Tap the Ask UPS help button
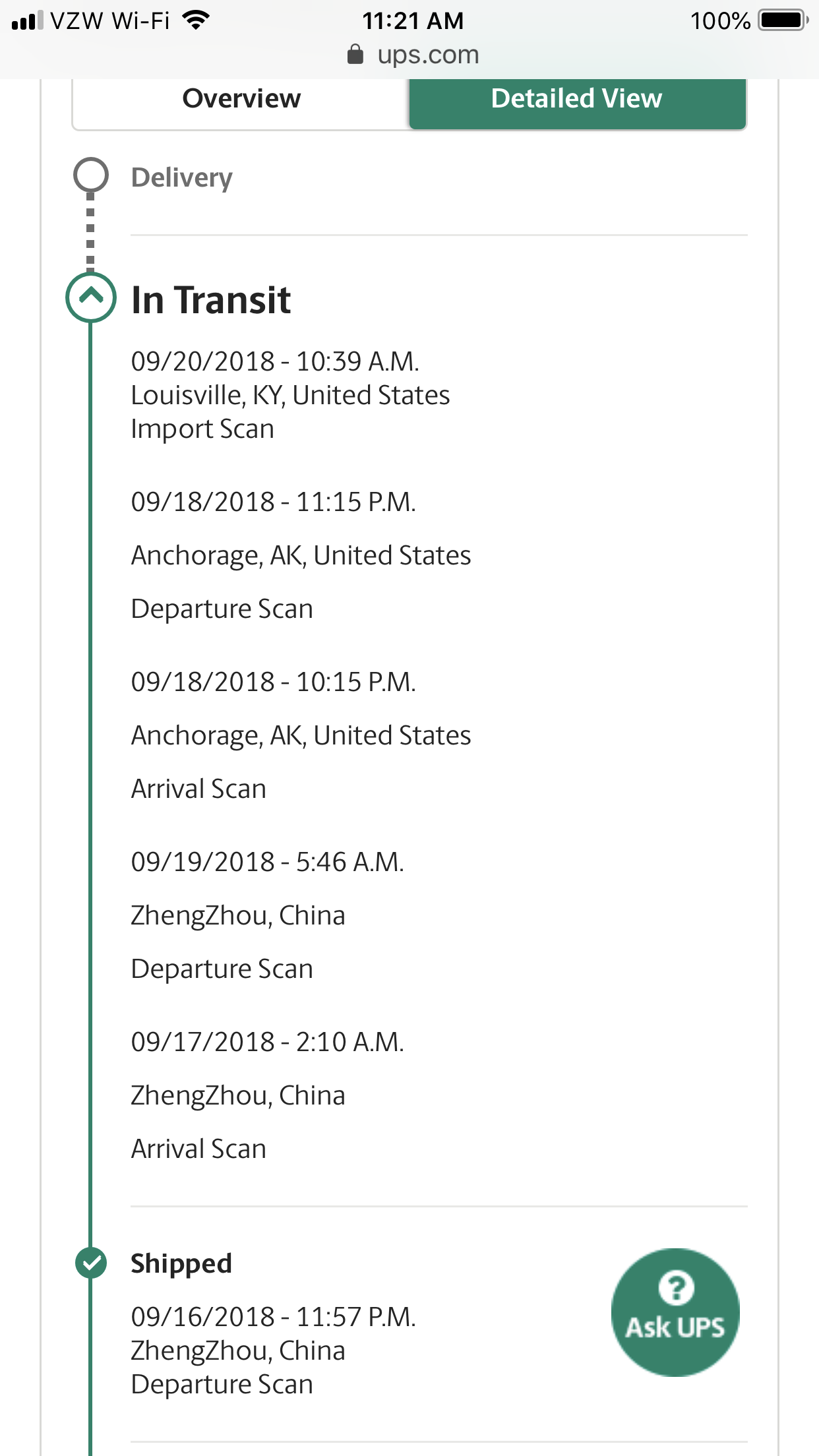The height and width of the screenshot is (1456, 819). tap(675, 1312)
